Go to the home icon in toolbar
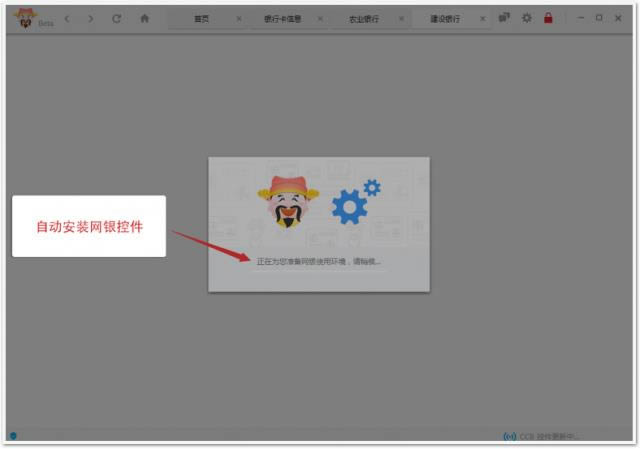The image size is (640, 449). 144,18
